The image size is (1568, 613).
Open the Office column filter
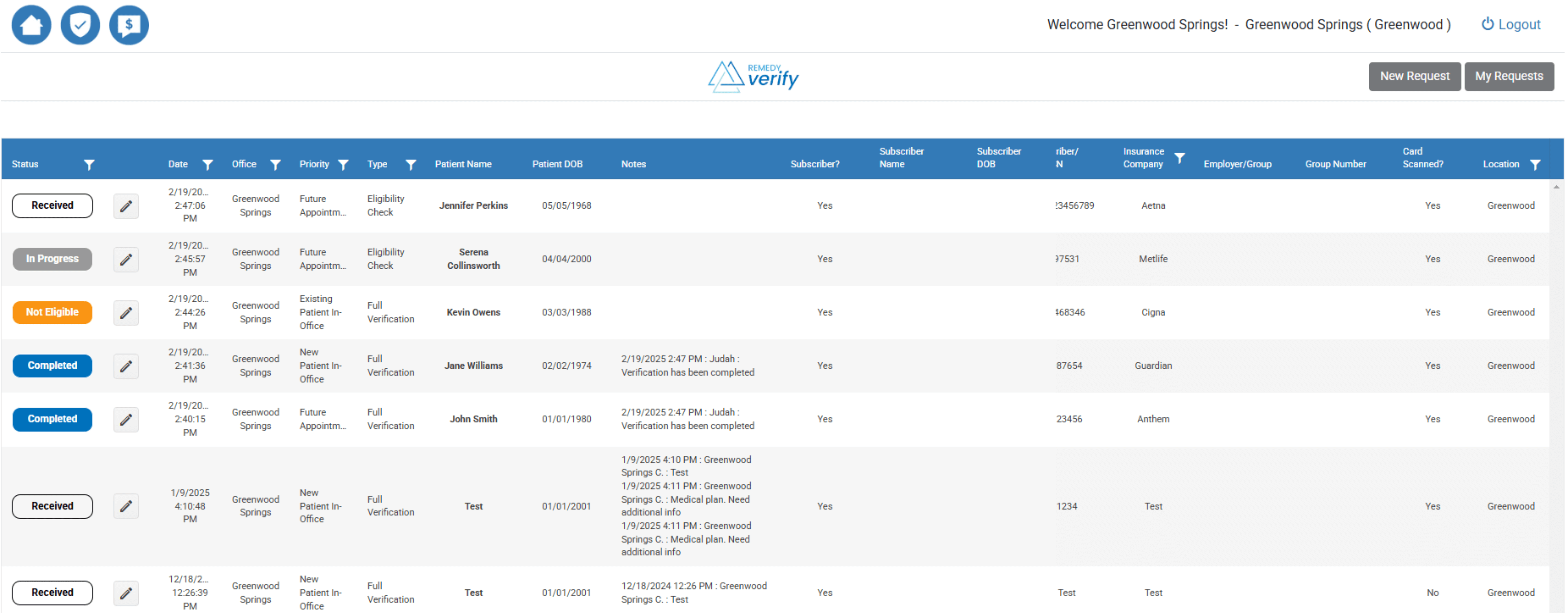tap(275, 164)
